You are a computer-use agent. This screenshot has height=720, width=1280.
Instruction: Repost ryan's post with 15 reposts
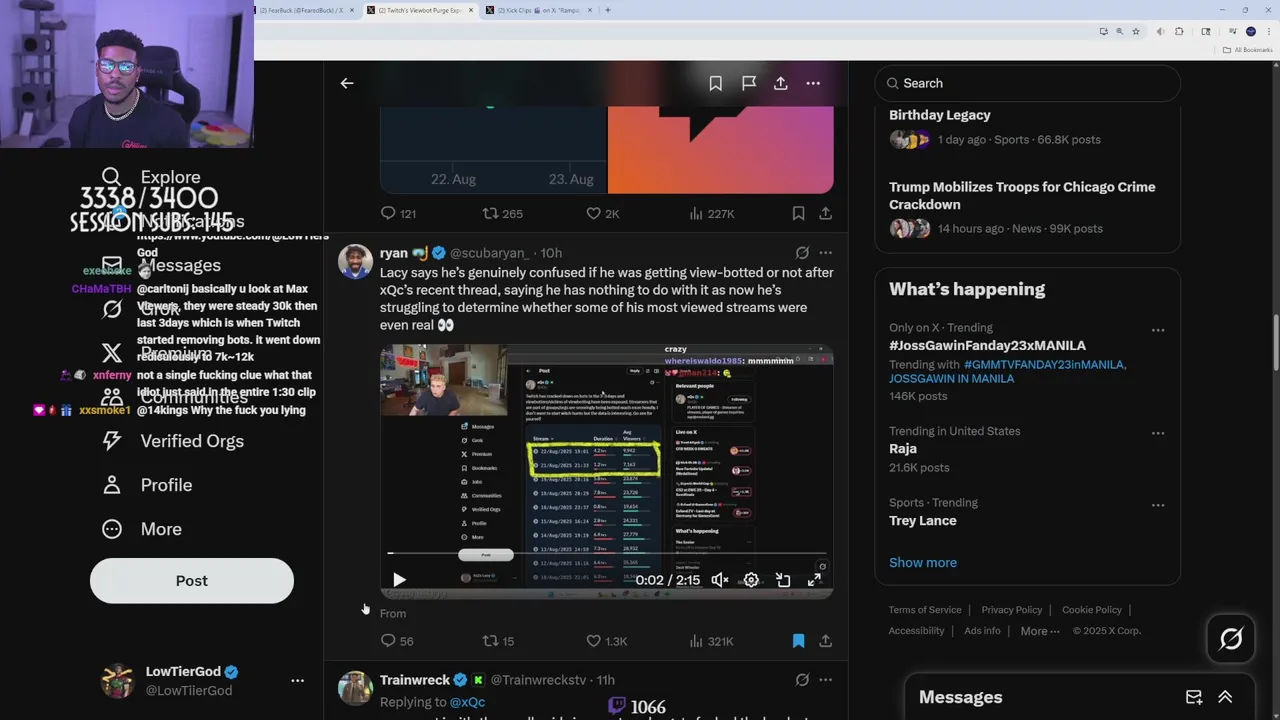tap(499, 641)
